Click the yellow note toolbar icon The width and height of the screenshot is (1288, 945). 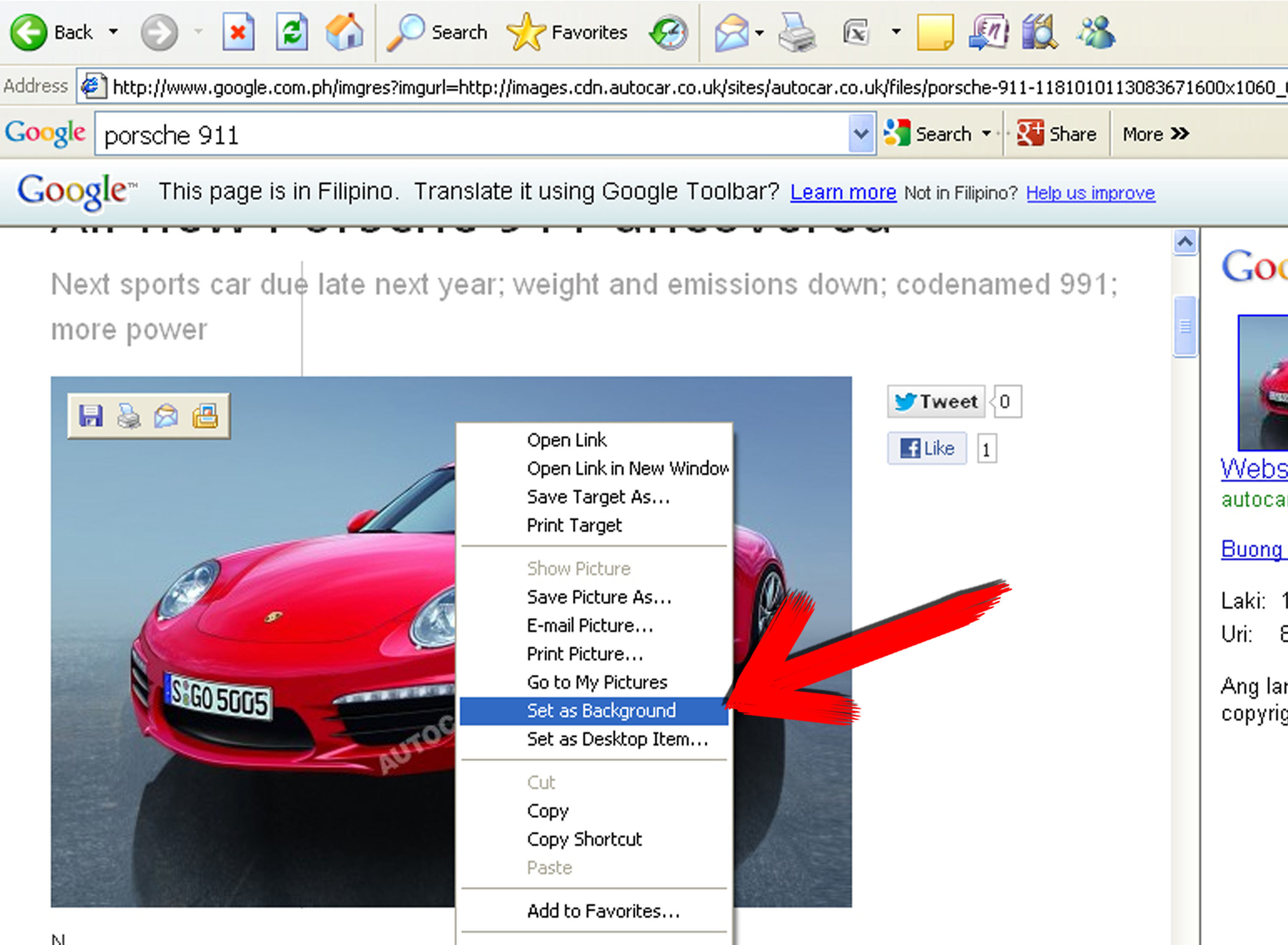click(935, 33)
